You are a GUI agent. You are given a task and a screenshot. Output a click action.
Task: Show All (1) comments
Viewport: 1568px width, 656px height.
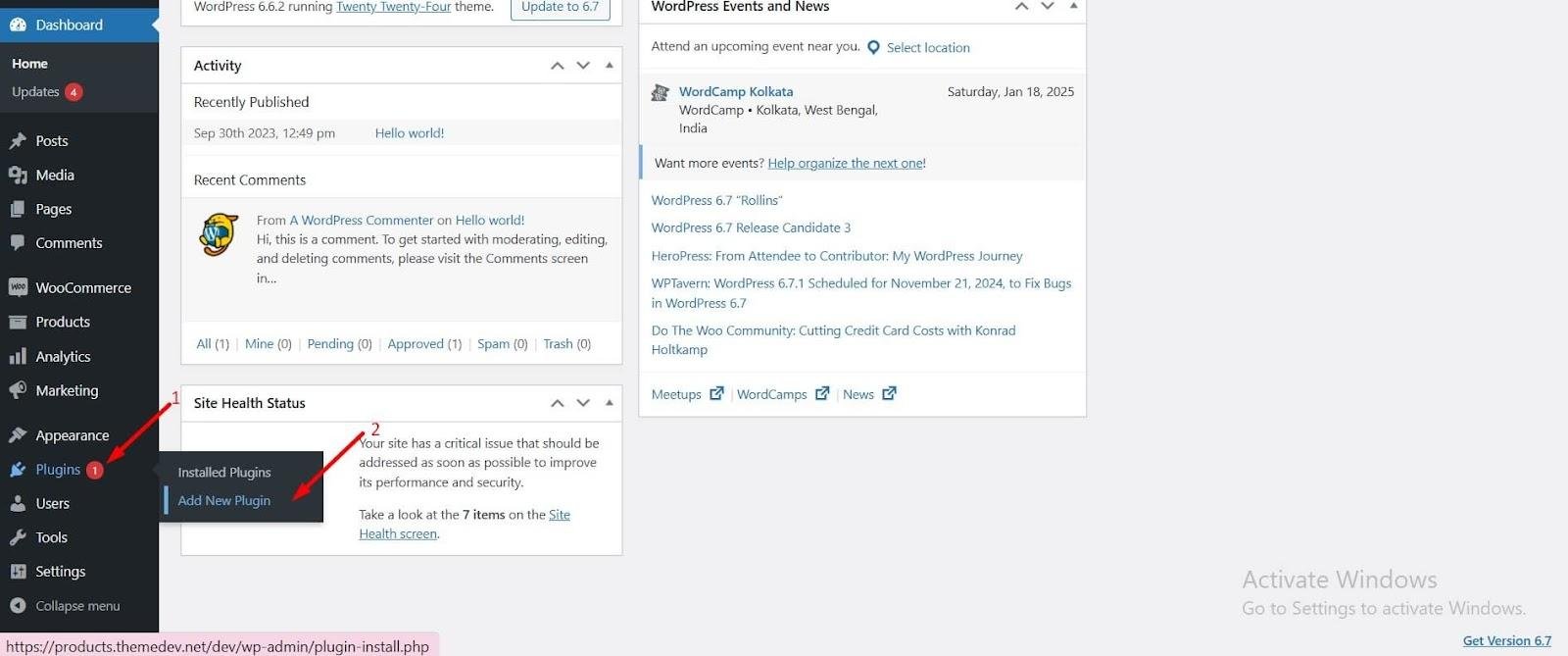pyautogui.click(x=213, y=344)
